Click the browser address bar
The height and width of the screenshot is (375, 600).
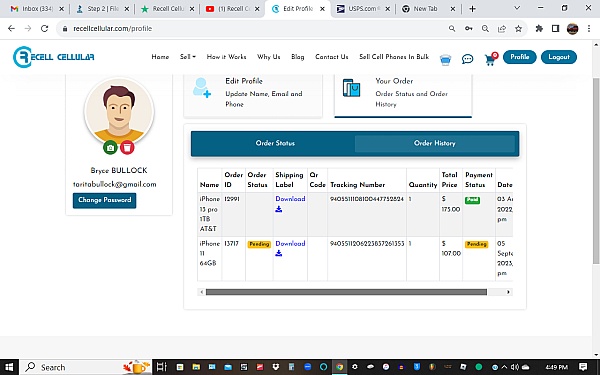[253, 29]
